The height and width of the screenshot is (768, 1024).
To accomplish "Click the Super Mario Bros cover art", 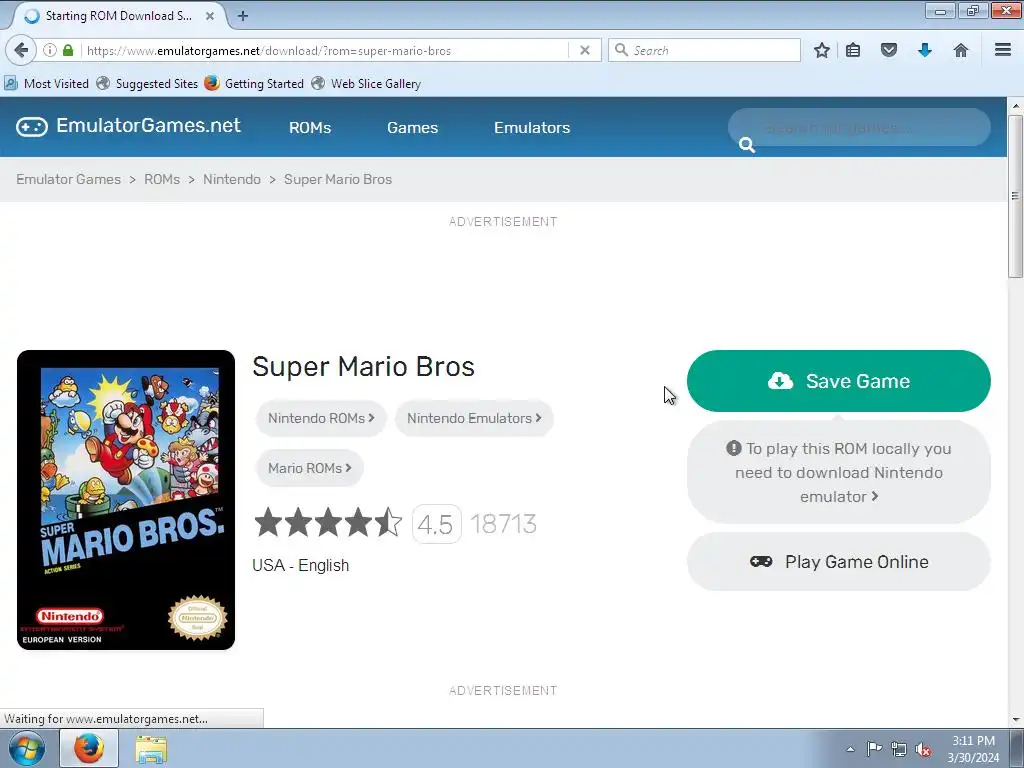I will coord(126,500).
